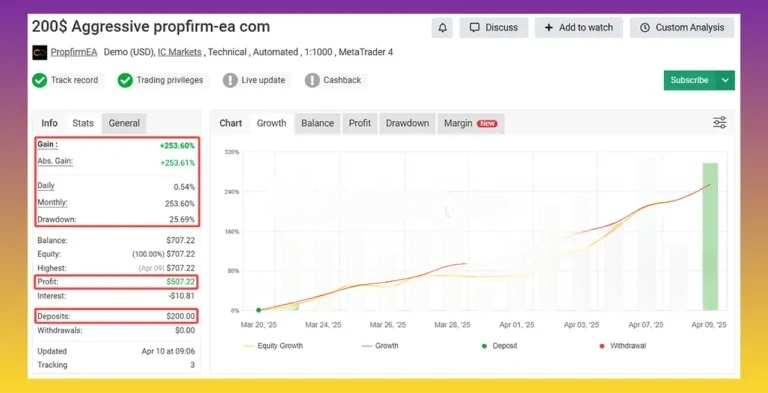This screenshot has width=768, height=393.
Task: Click the page title 200$ Aggressive propfirm-ea com
Action: pyautogui.click(x=151, y=26)
